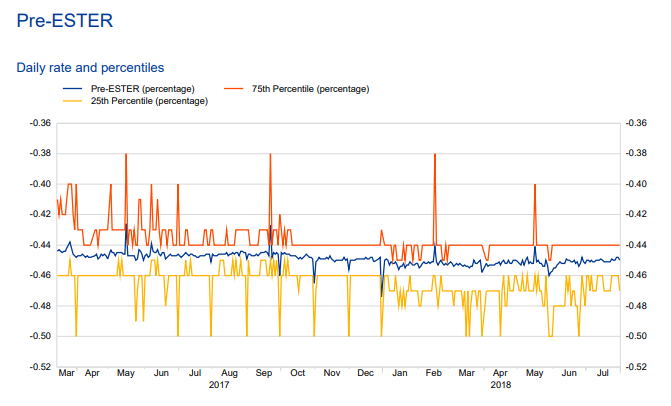Click the -0.52 label on the right axis
This screenshot has width=671, height=406.
pyautogui.click(x=634, y=367)
